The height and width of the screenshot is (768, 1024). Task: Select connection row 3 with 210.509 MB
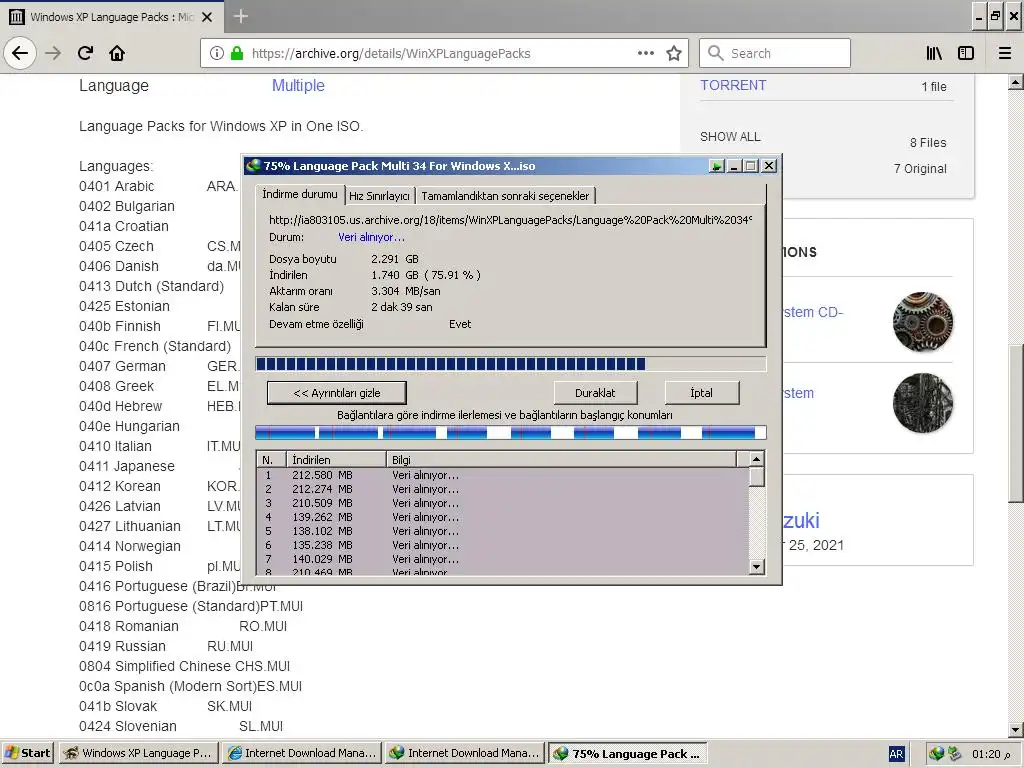503,503
